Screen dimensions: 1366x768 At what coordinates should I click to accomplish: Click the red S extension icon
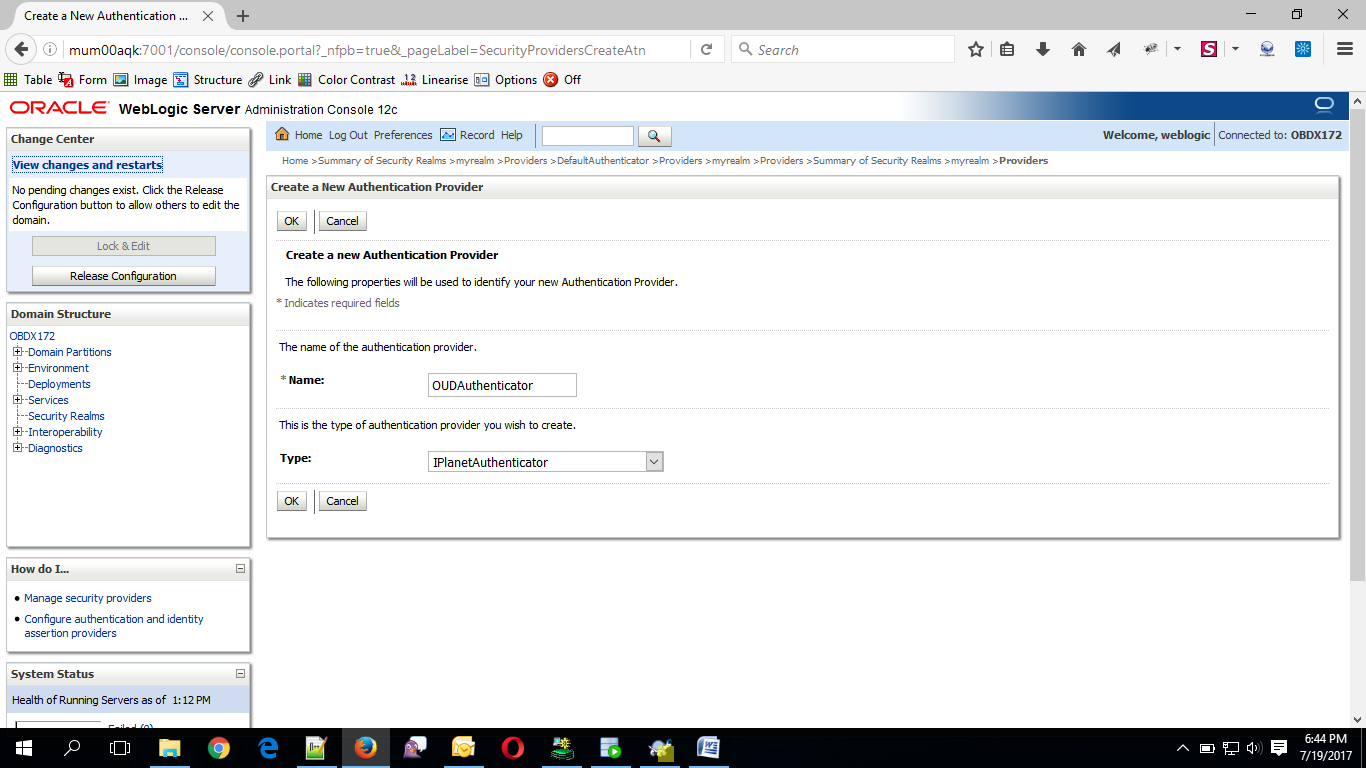(x=1209, y=49)
